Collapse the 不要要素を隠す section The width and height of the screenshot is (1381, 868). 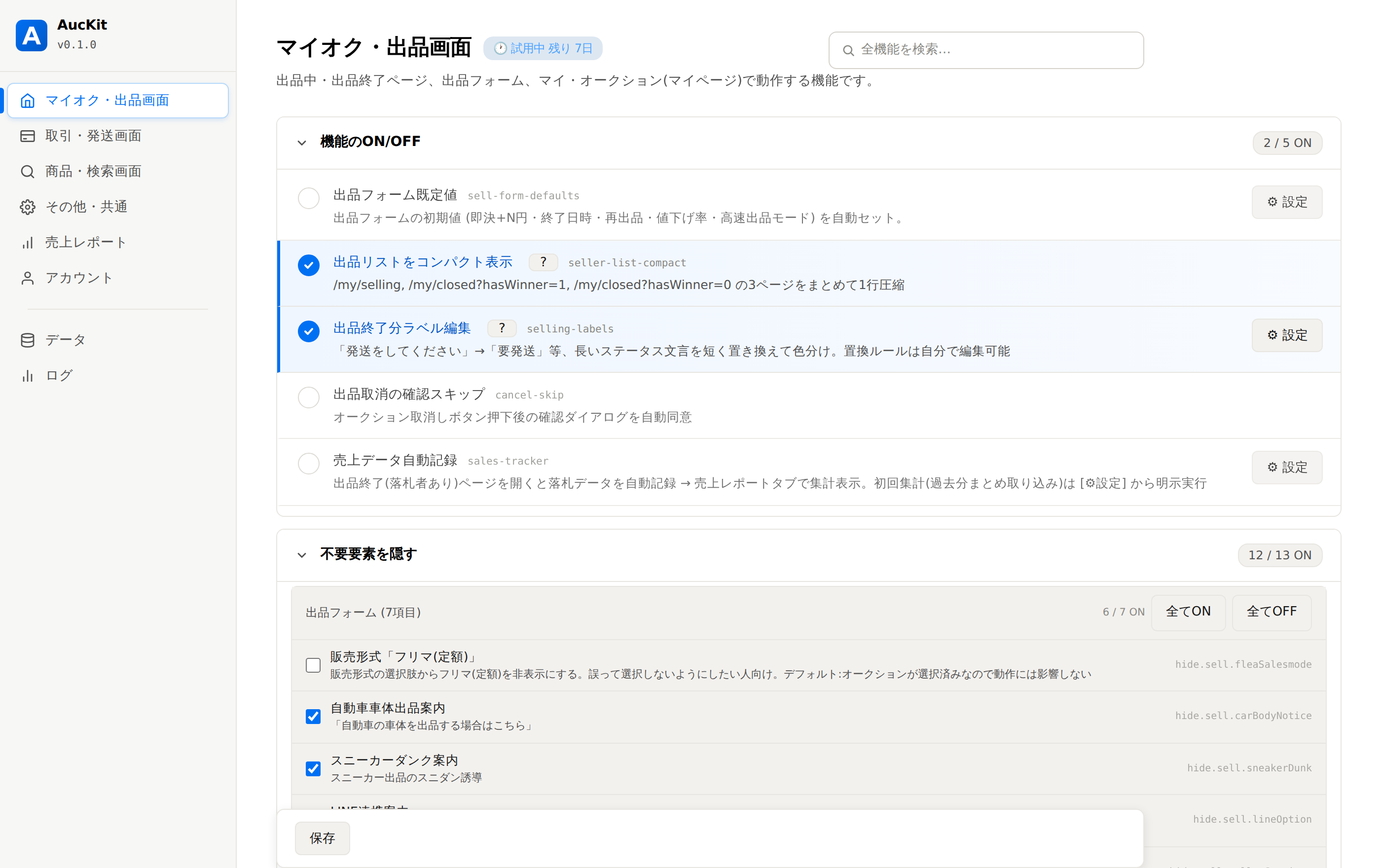[x=302, y=555]
